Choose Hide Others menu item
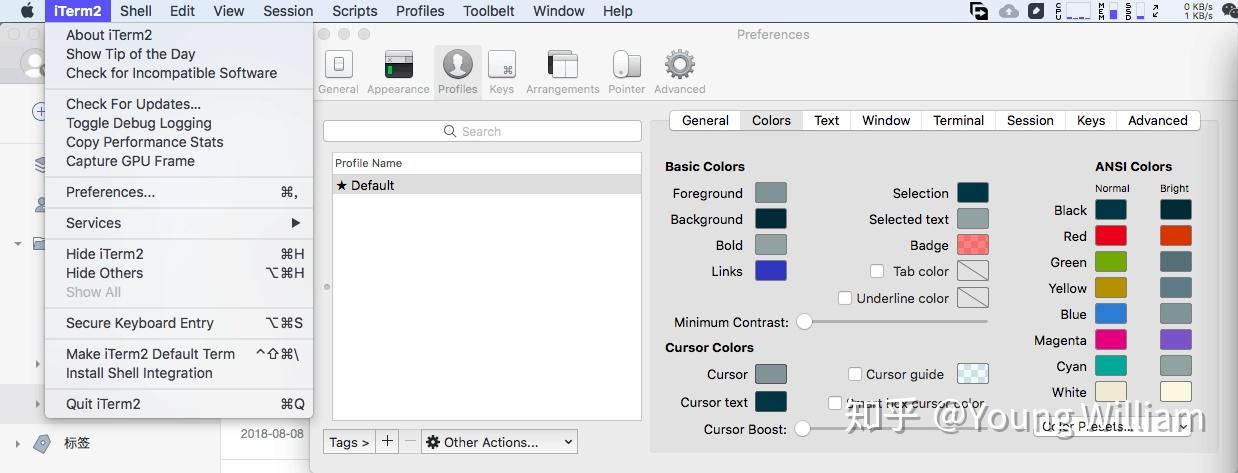1238x473 pixels. pos(179,273)
